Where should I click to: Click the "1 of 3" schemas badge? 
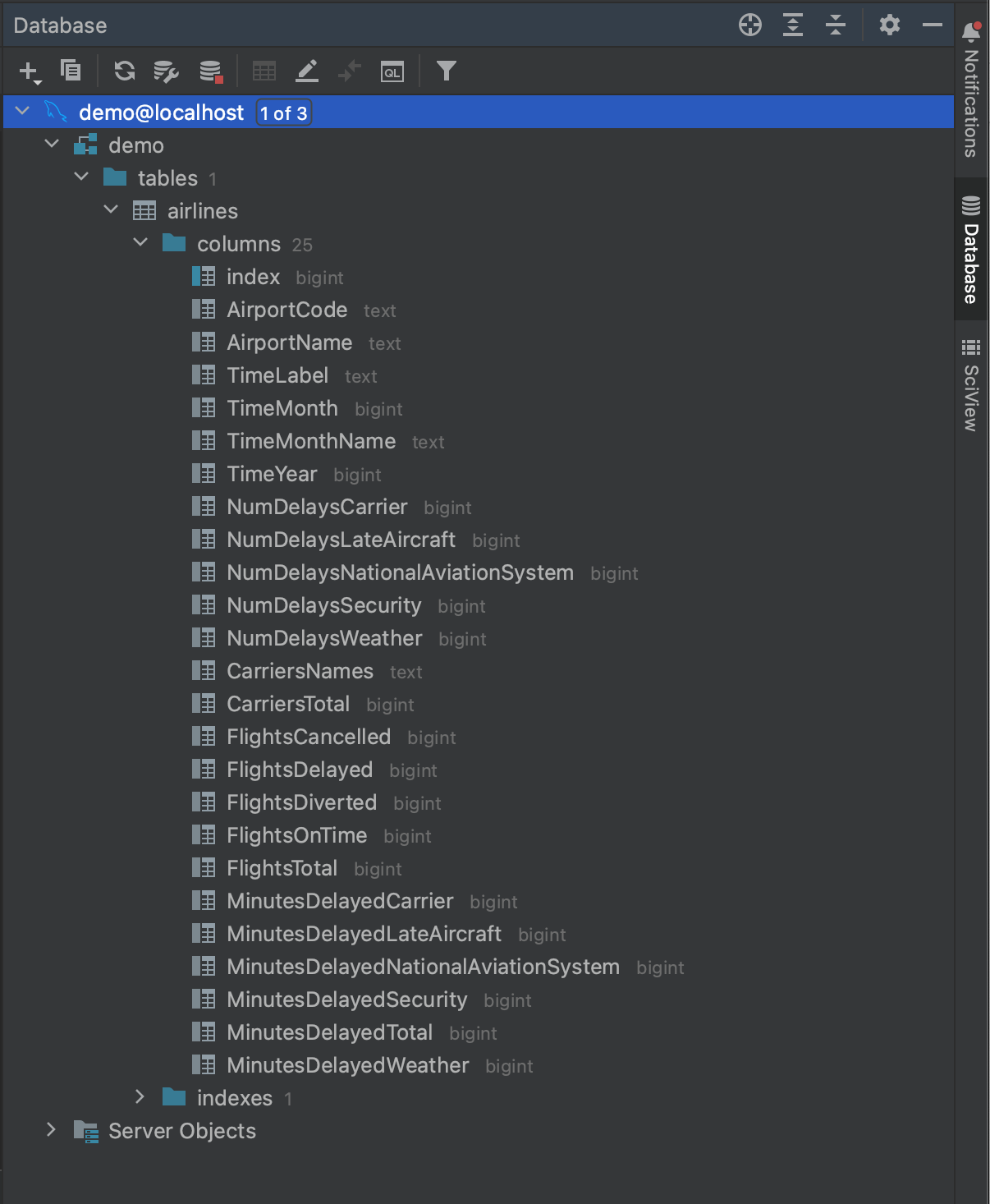284,113
